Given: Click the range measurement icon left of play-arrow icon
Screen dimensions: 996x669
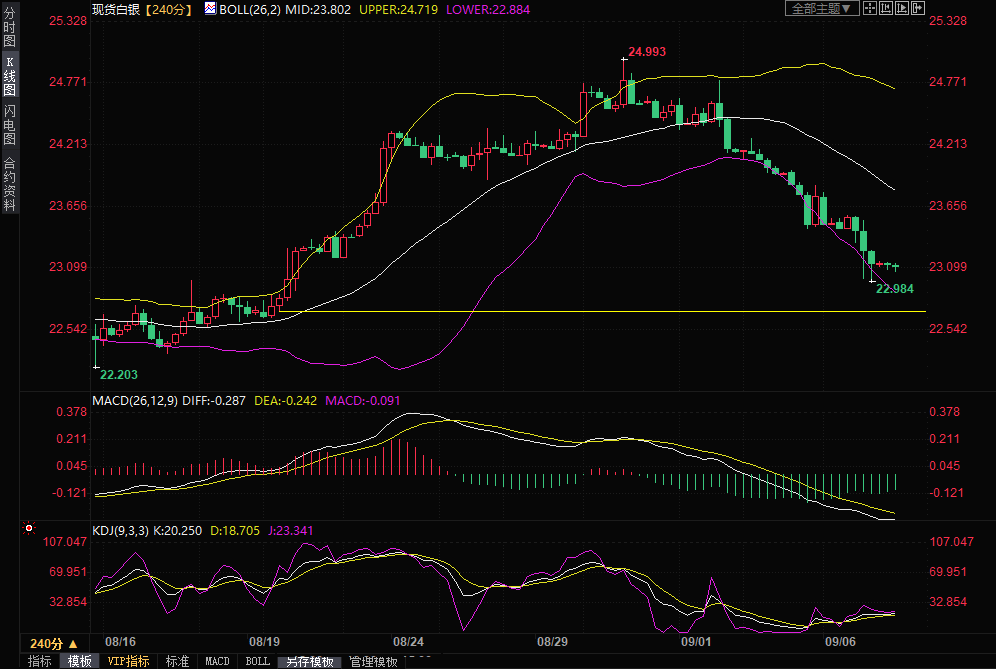Looking at the screenshot, I should [886, 8].
